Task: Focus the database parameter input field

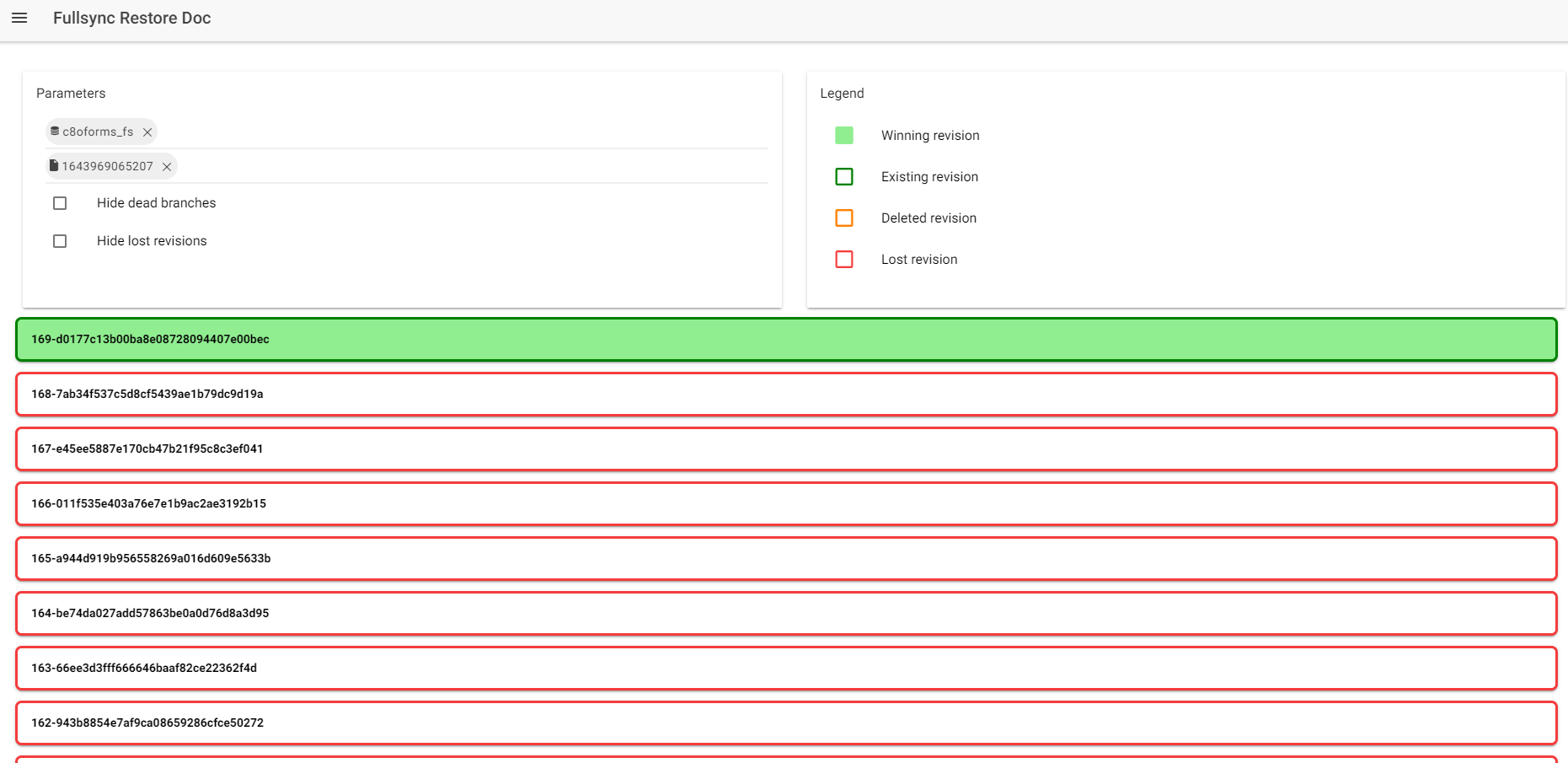Action: click(x=462, y=132)
